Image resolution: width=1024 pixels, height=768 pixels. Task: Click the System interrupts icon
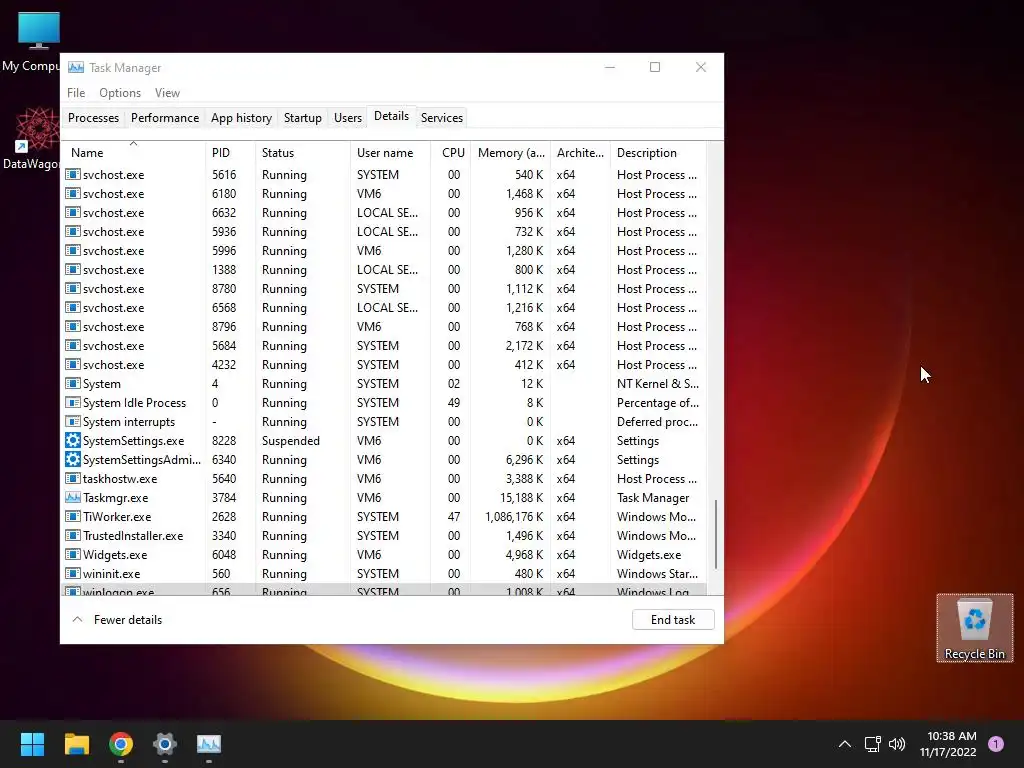coord(72,421)
